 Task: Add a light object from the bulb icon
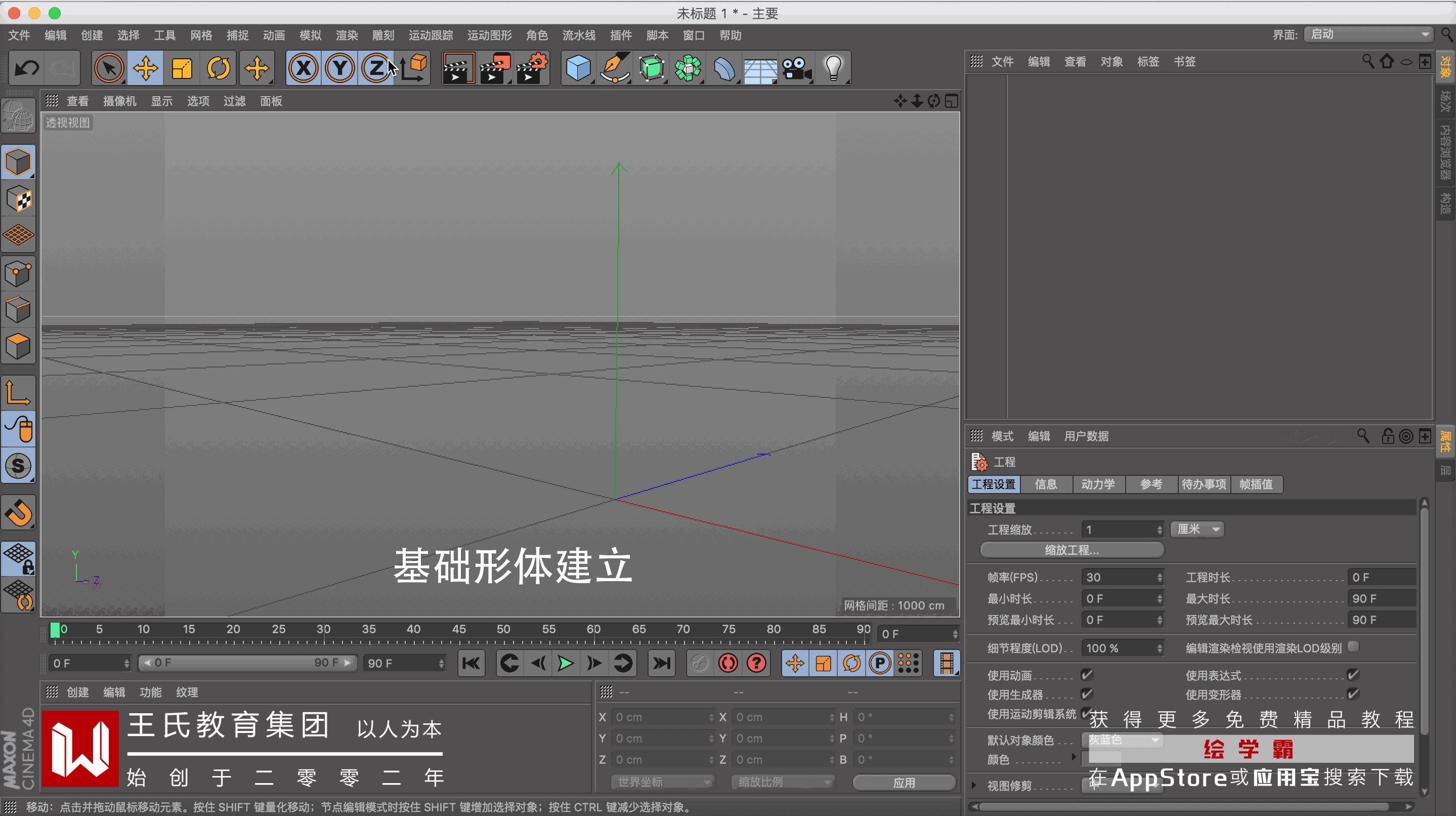point(834,68)
